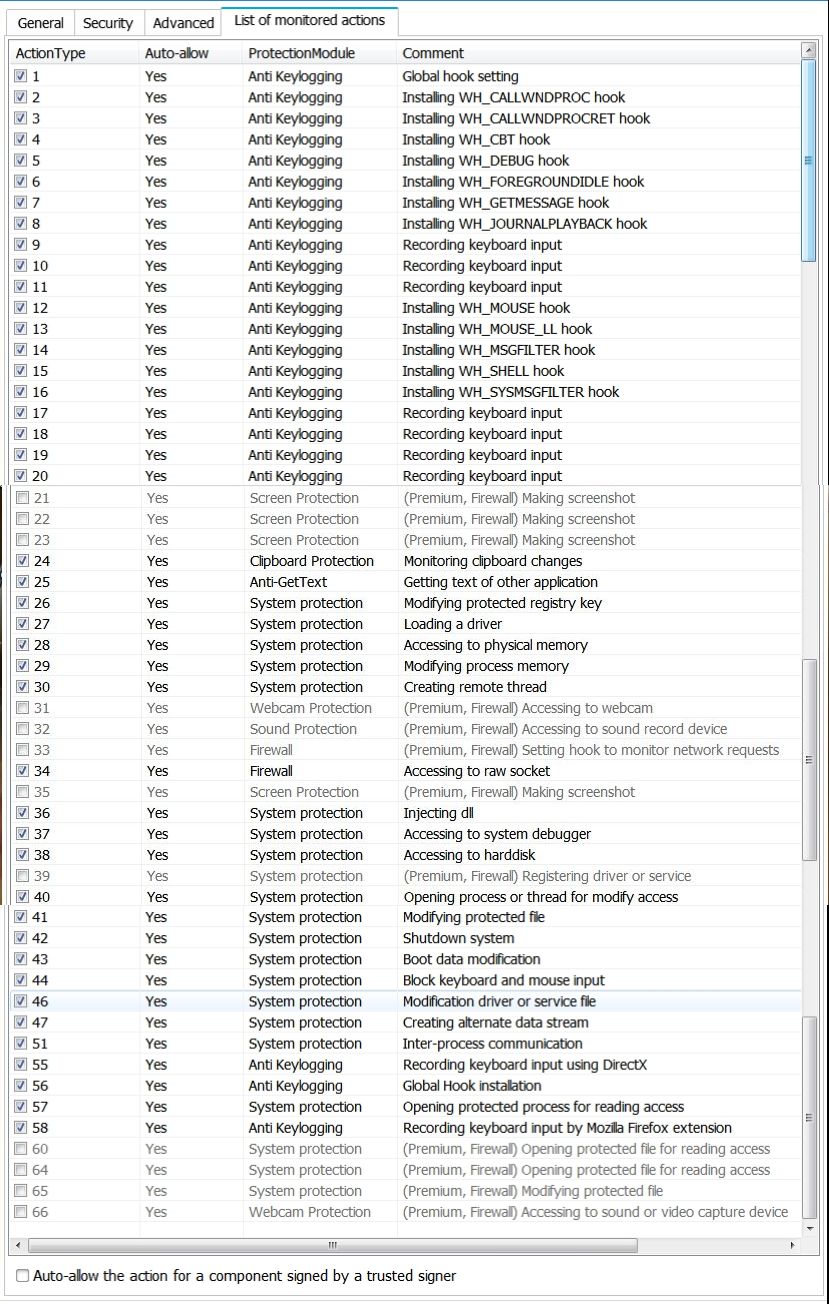Uncheck action 27 Loading a driver
Image resolution: width=829 pixels, height=1304 pixels.
(x=22, y=624)
